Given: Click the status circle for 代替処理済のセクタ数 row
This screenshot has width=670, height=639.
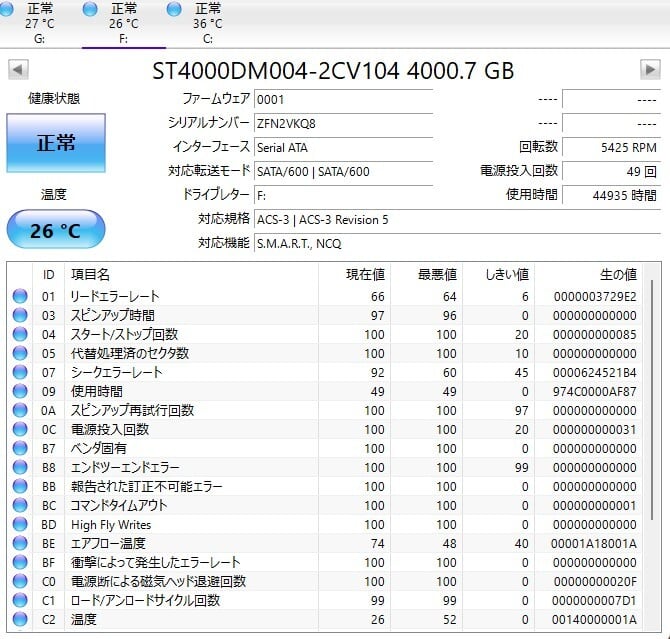Looking at the screenshot, I should coord(20,353).
